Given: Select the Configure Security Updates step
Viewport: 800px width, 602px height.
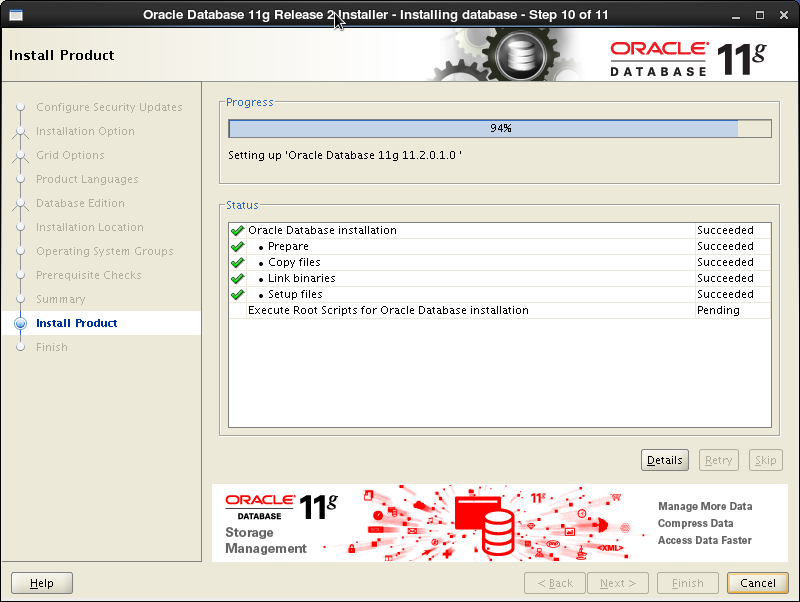Looking at the screenshot, I should tap(109, 108).
